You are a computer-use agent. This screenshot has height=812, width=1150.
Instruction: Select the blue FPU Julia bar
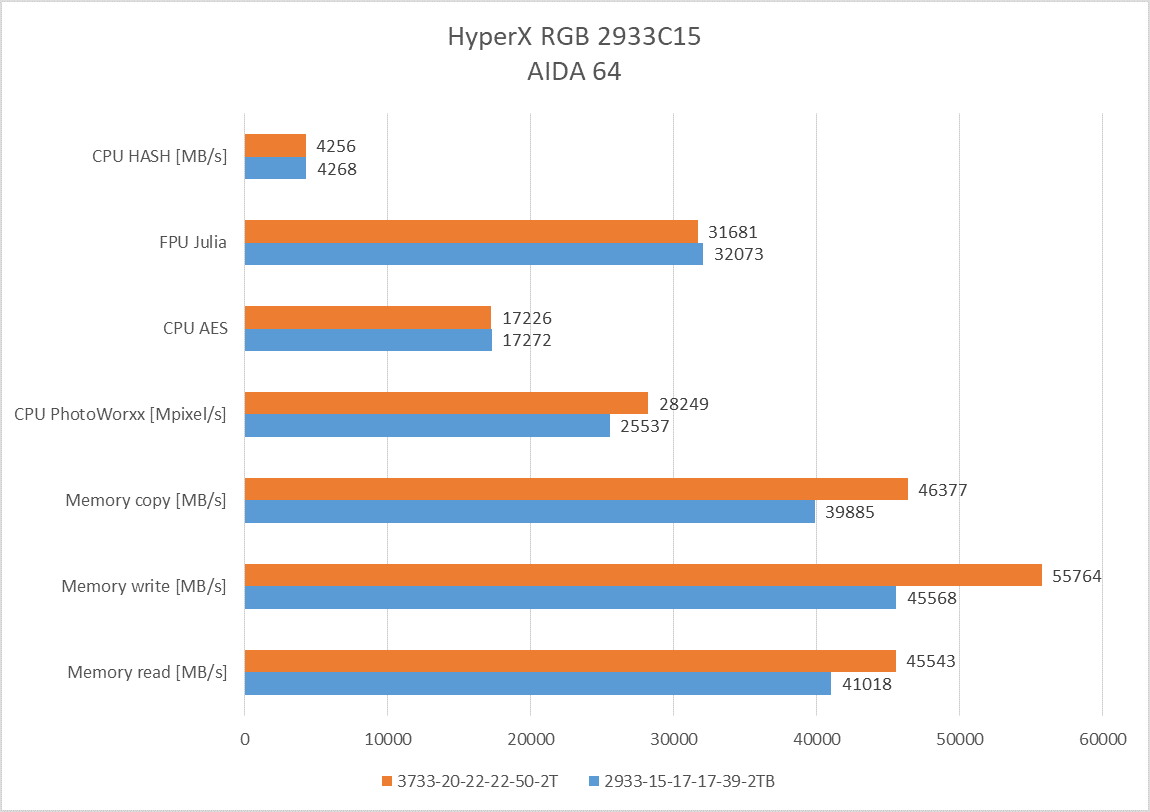[474, 253]
